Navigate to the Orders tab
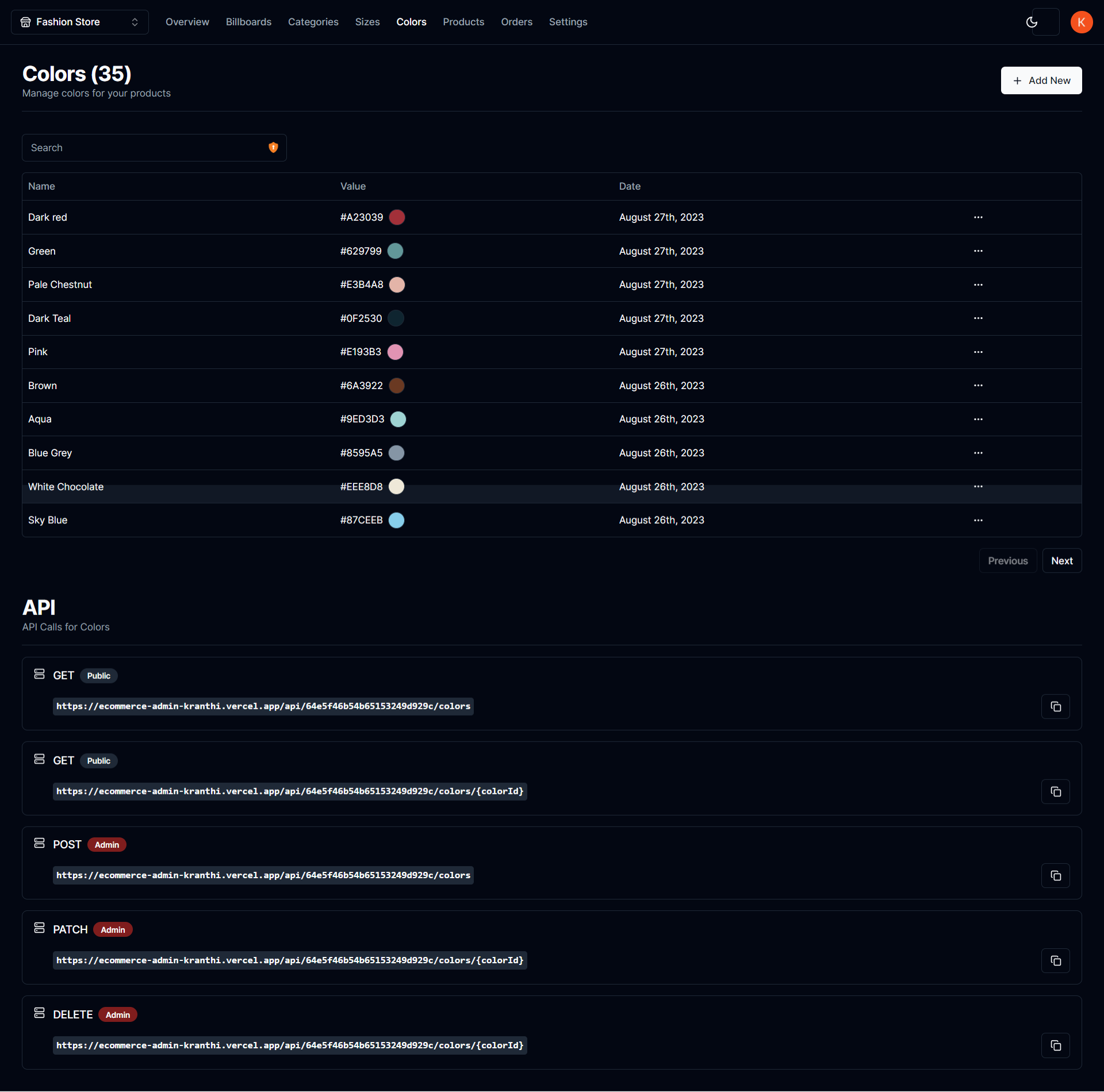1104x1092 pixels. click(516, 22)
